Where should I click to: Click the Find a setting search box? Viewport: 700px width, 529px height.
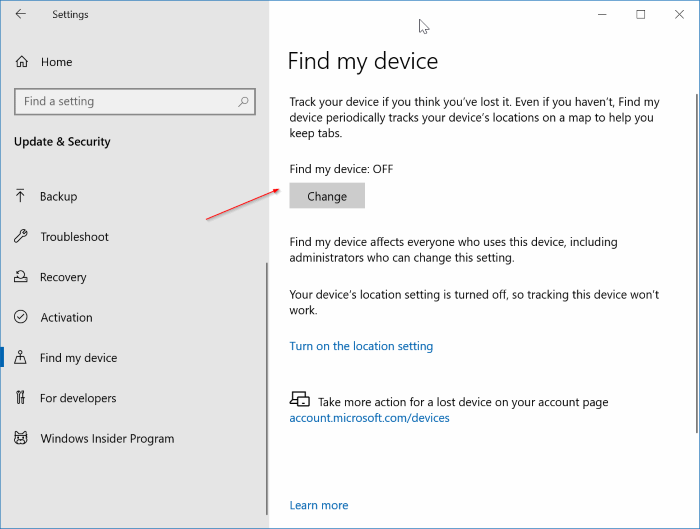135,101
